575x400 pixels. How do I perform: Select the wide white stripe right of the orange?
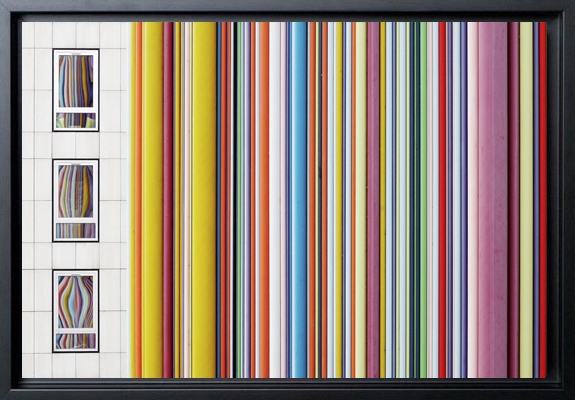[275, 200]
